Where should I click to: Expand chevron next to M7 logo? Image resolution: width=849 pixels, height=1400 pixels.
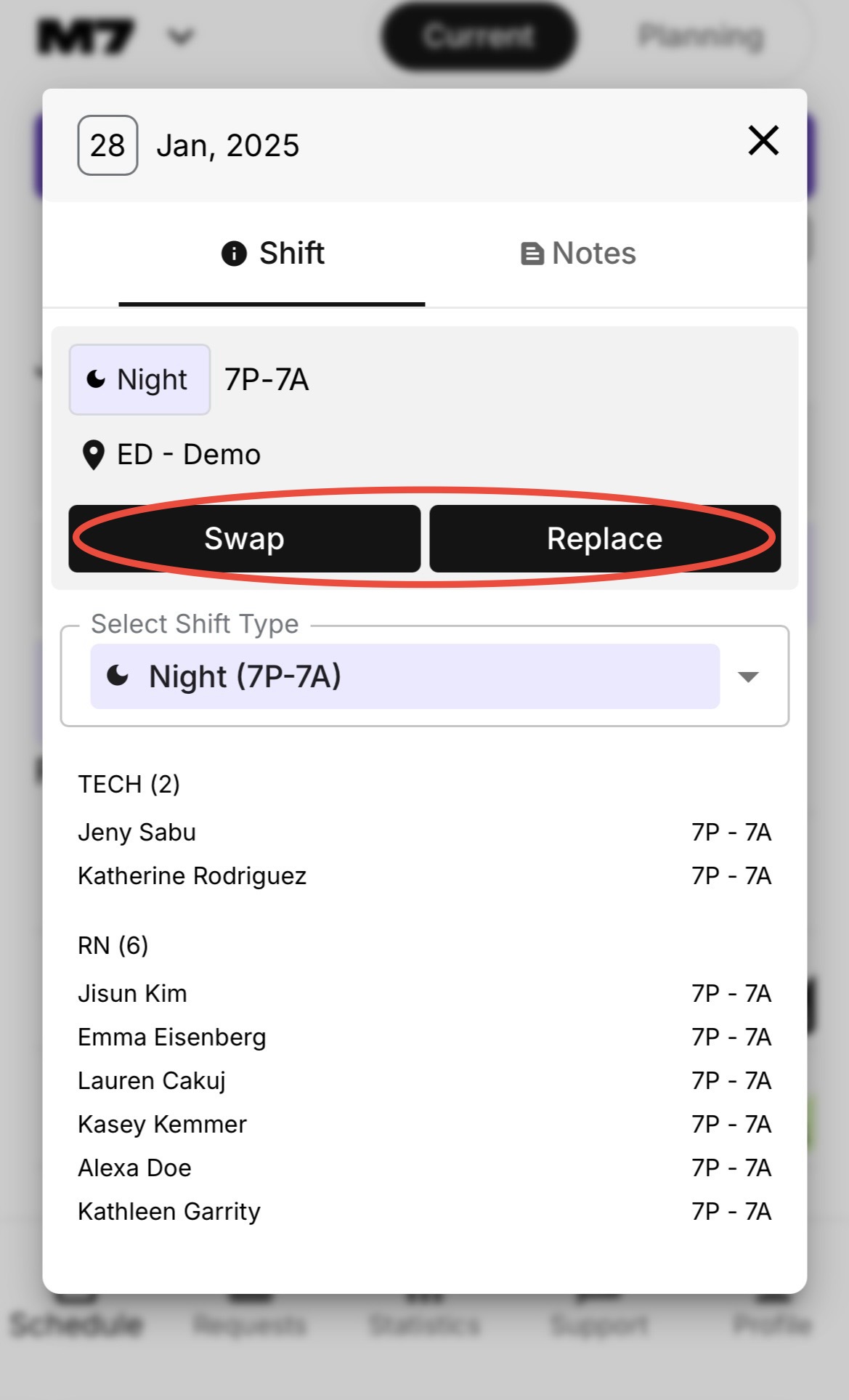coord(180,36)
